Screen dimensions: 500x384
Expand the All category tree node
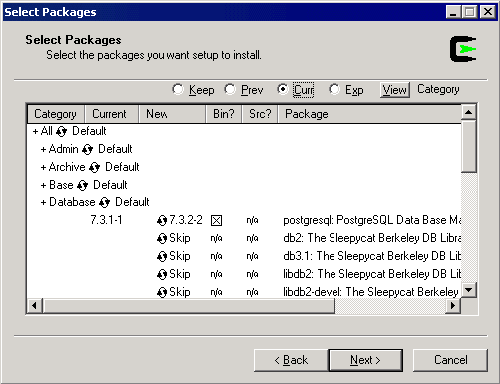35,131
